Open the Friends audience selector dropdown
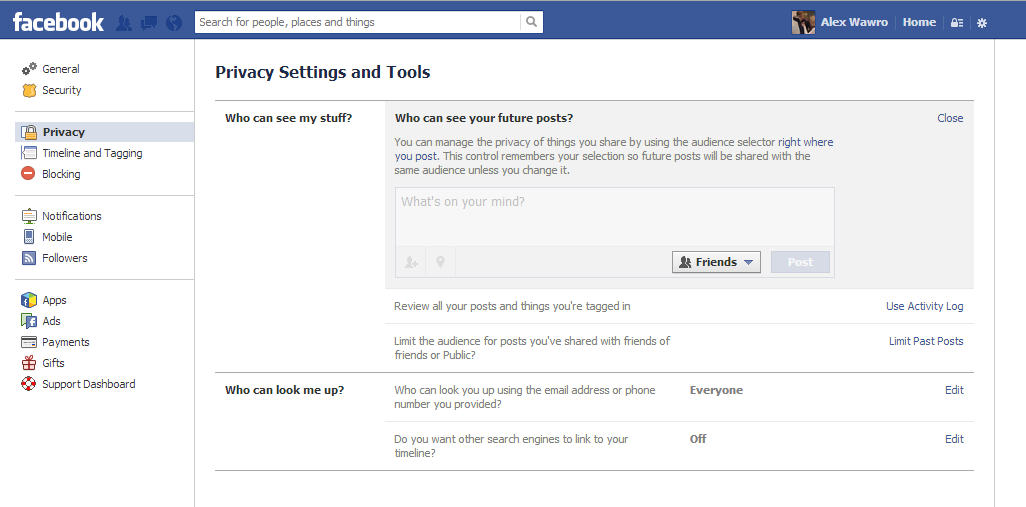1026x507 pixels. [716, 262]
